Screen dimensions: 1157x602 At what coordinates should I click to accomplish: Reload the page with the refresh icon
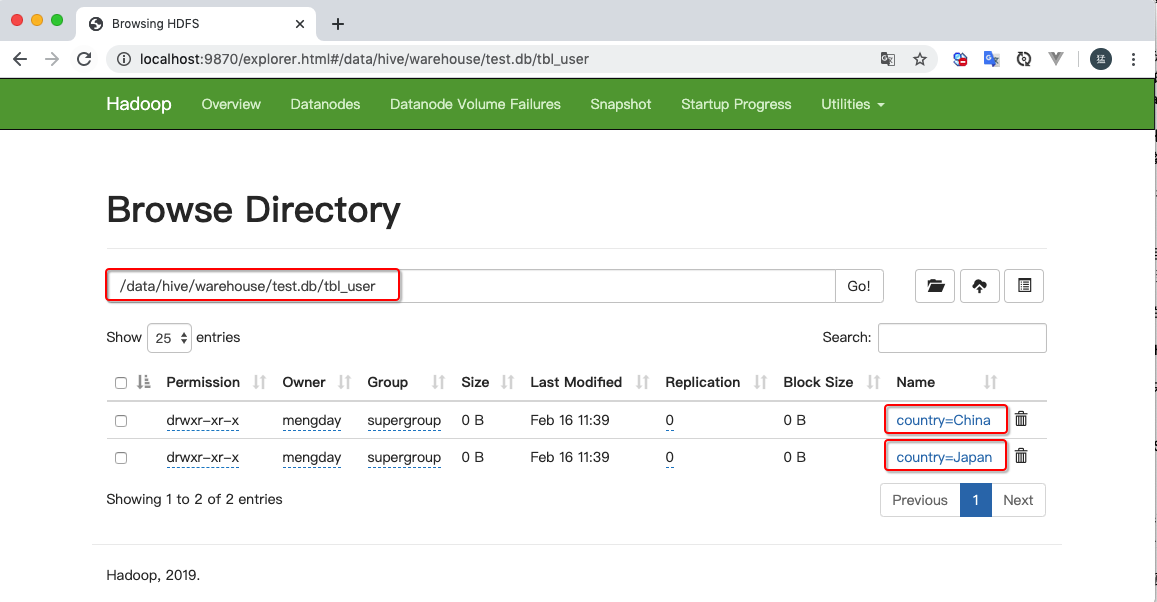click(84, 59)
